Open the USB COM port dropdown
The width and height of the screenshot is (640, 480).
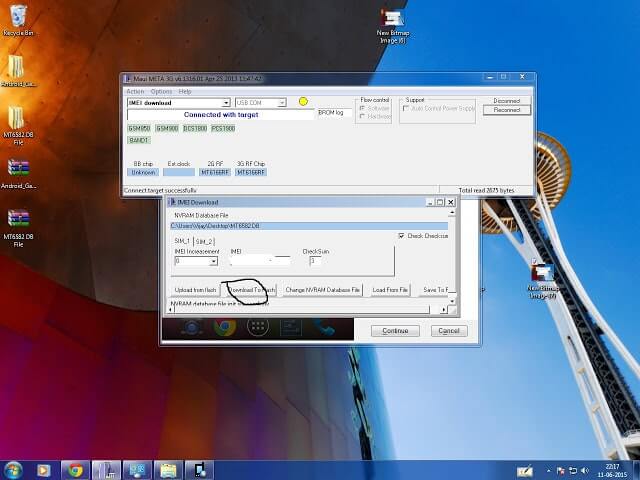click(x=282, y=103)
